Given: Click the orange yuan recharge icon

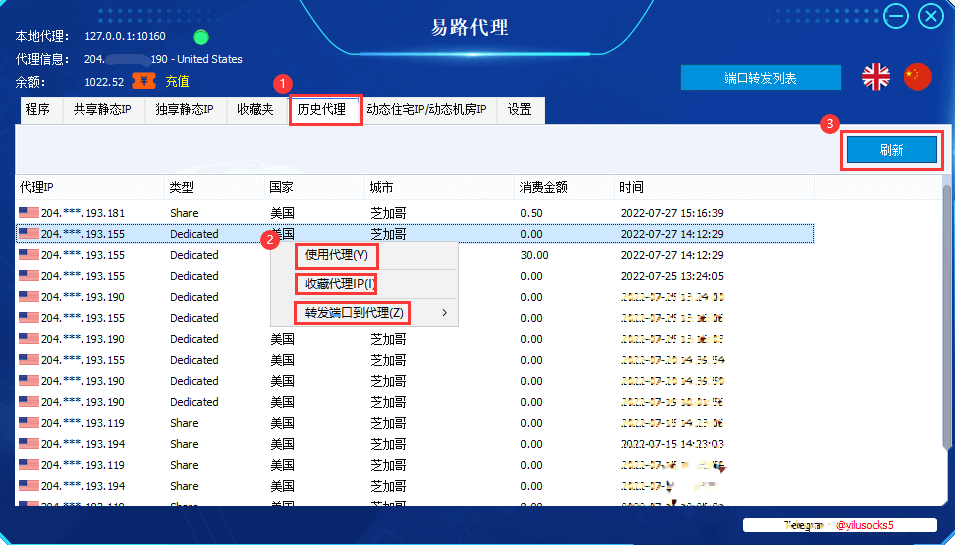Looking at the screenshot, I should [145, 81].
